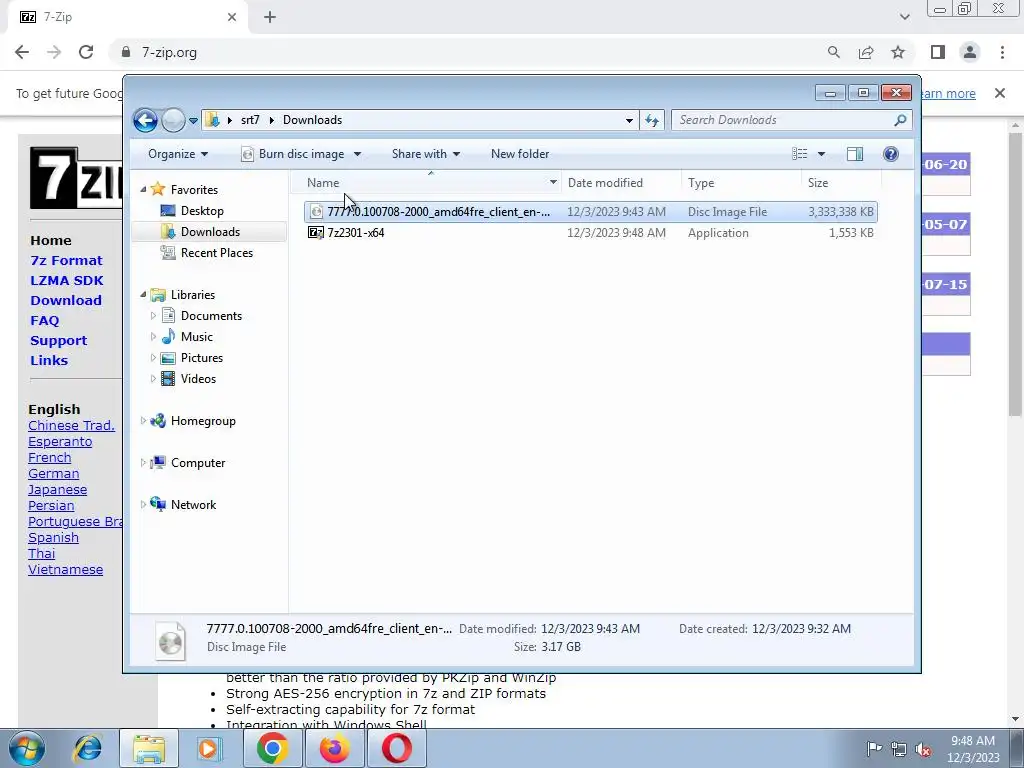
Task: Open address bar history dropdown
Action: [x=629, y=120]
